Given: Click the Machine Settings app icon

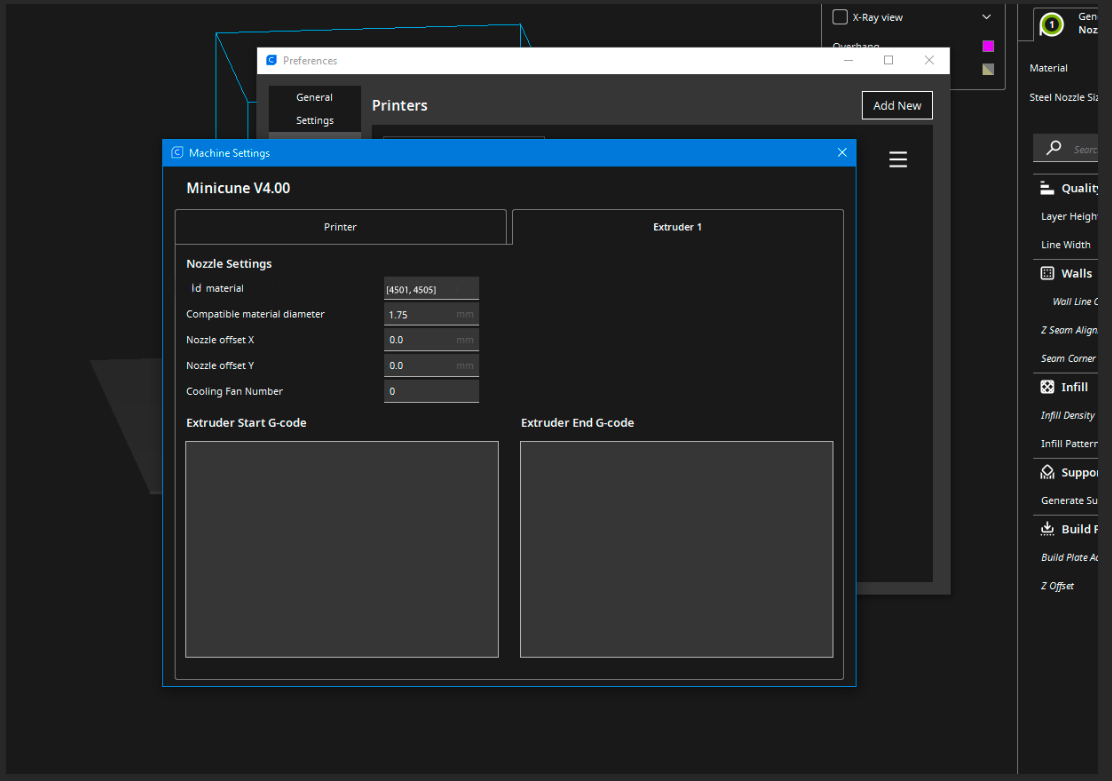Looking at the screenshot, I should 177,153.
